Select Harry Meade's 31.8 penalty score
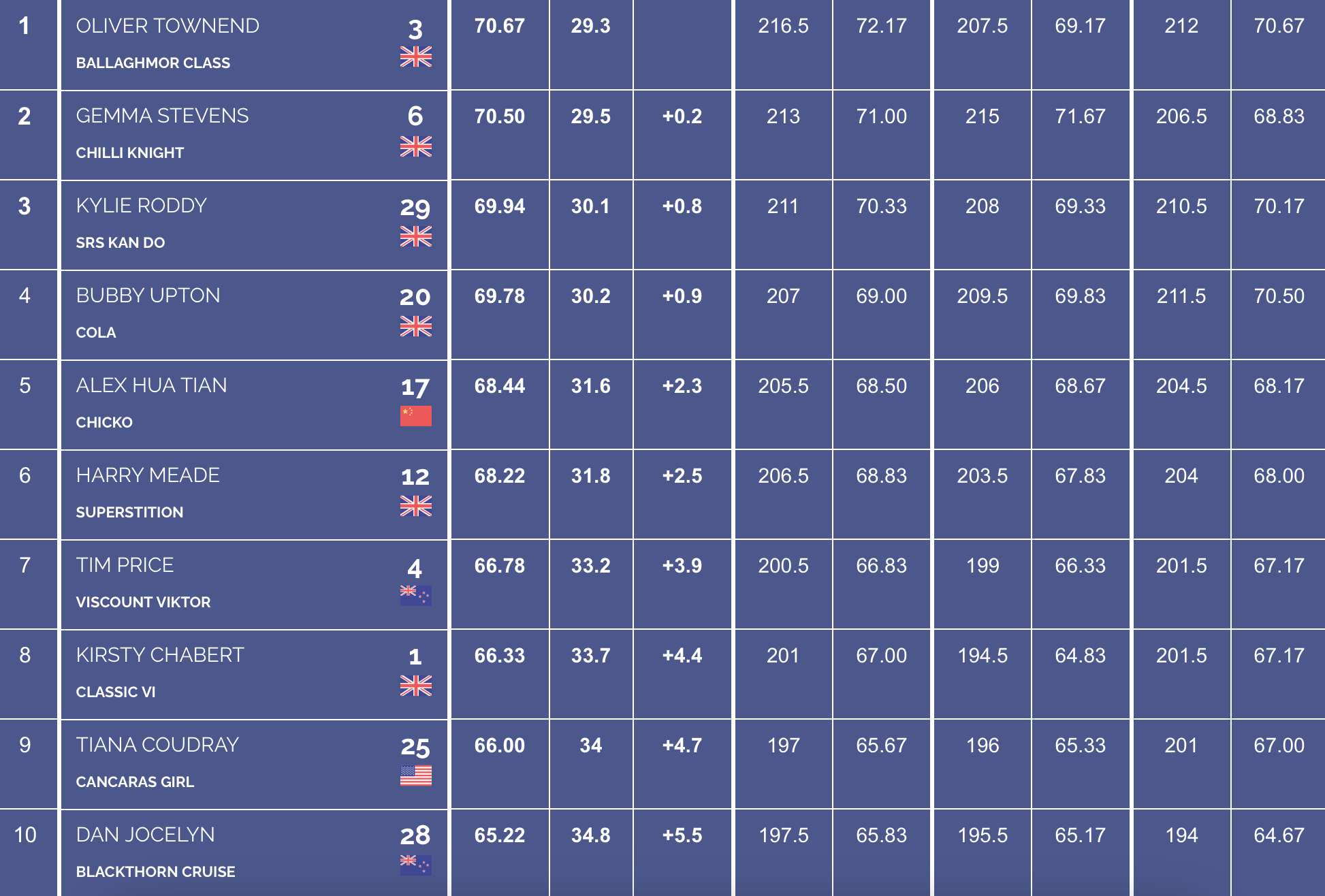 [591, 476]
